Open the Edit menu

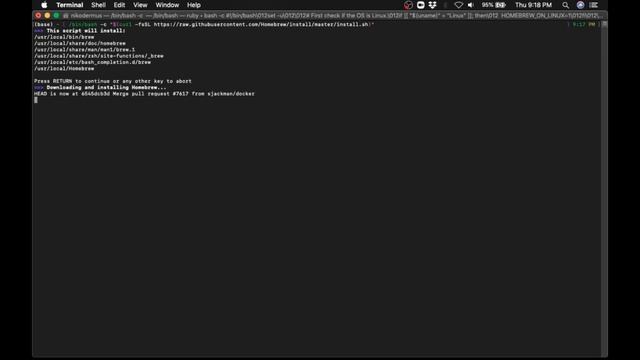(x=119, y=5)
